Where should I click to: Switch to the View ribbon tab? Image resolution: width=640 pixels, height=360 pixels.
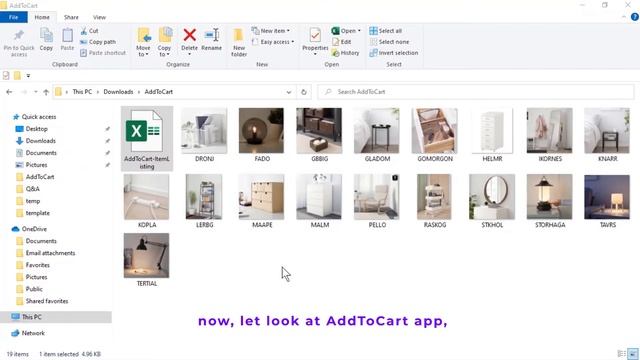(x=99, y=17)
